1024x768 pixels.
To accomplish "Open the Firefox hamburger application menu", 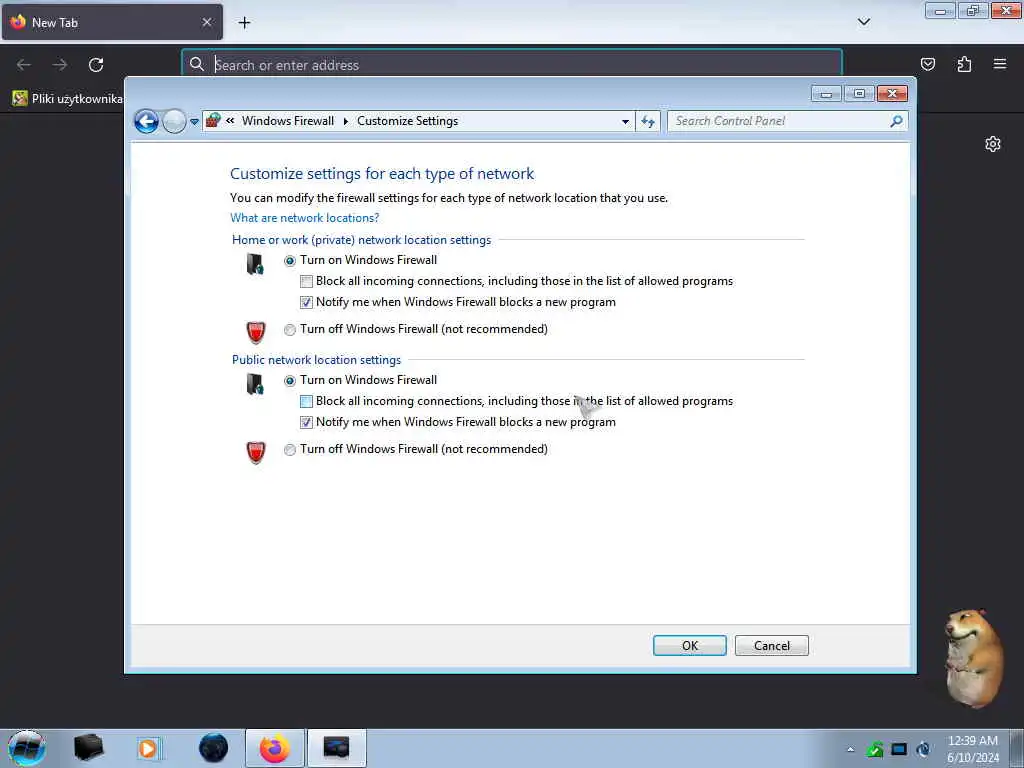I will (1000, 64).
